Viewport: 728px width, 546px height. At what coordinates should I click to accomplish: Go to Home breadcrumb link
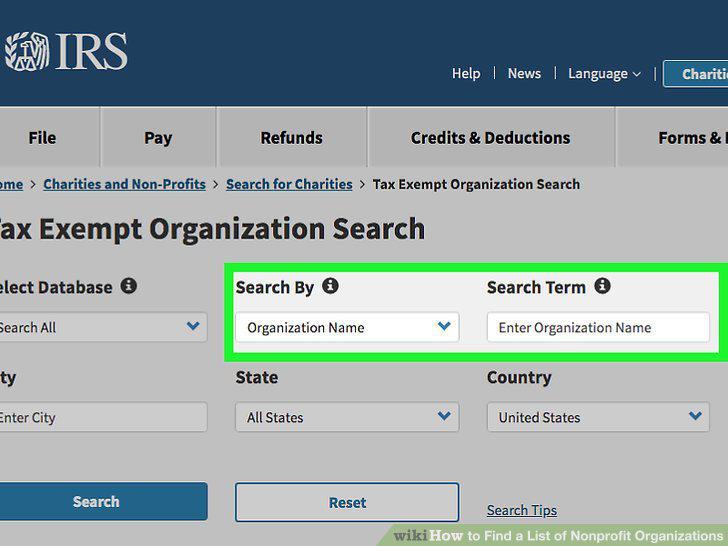click(x=11, y=184)
